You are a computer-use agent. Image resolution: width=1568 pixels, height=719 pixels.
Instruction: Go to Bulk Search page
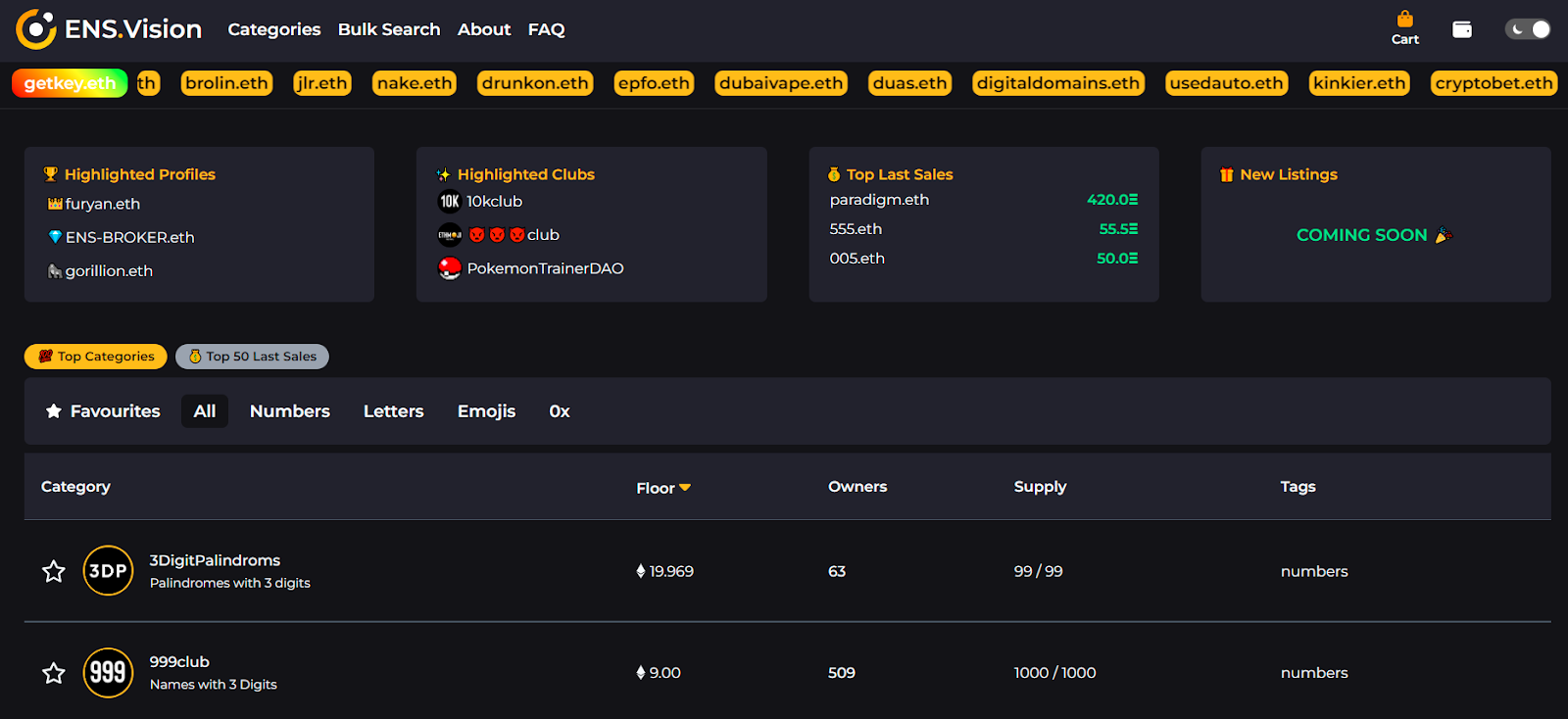[x=389, y=29]
